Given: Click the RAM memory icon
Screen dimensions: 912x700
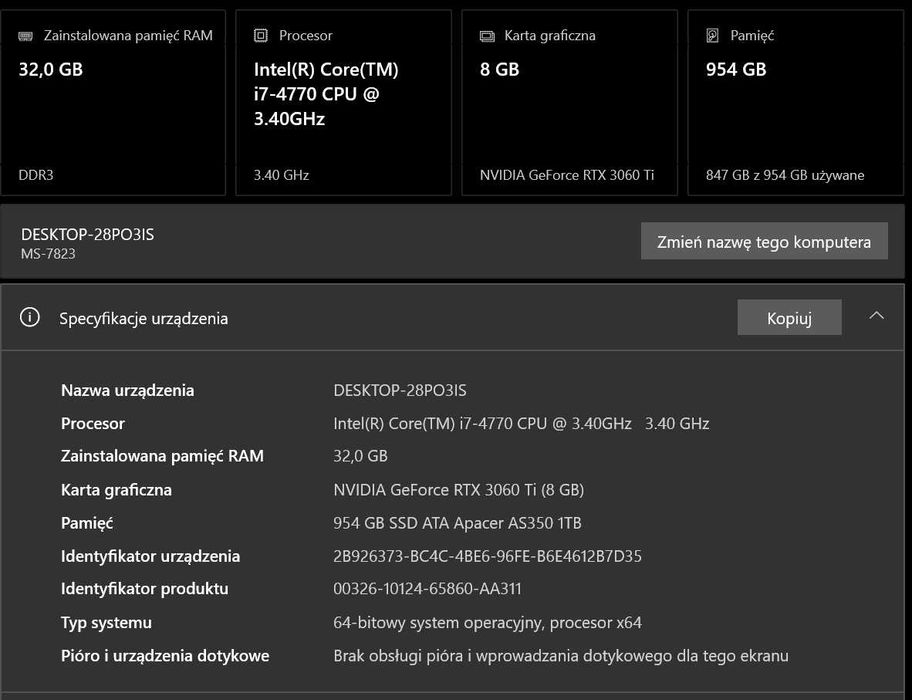Looking at the screenshot, I should tap(26, 36).
